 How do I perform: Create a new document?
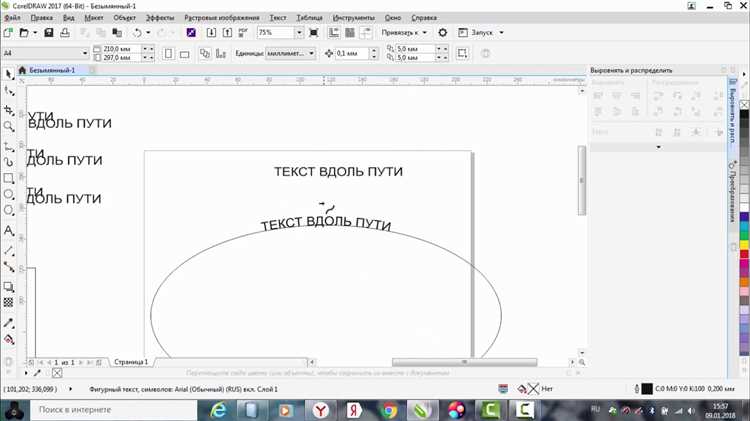(8, 33)
